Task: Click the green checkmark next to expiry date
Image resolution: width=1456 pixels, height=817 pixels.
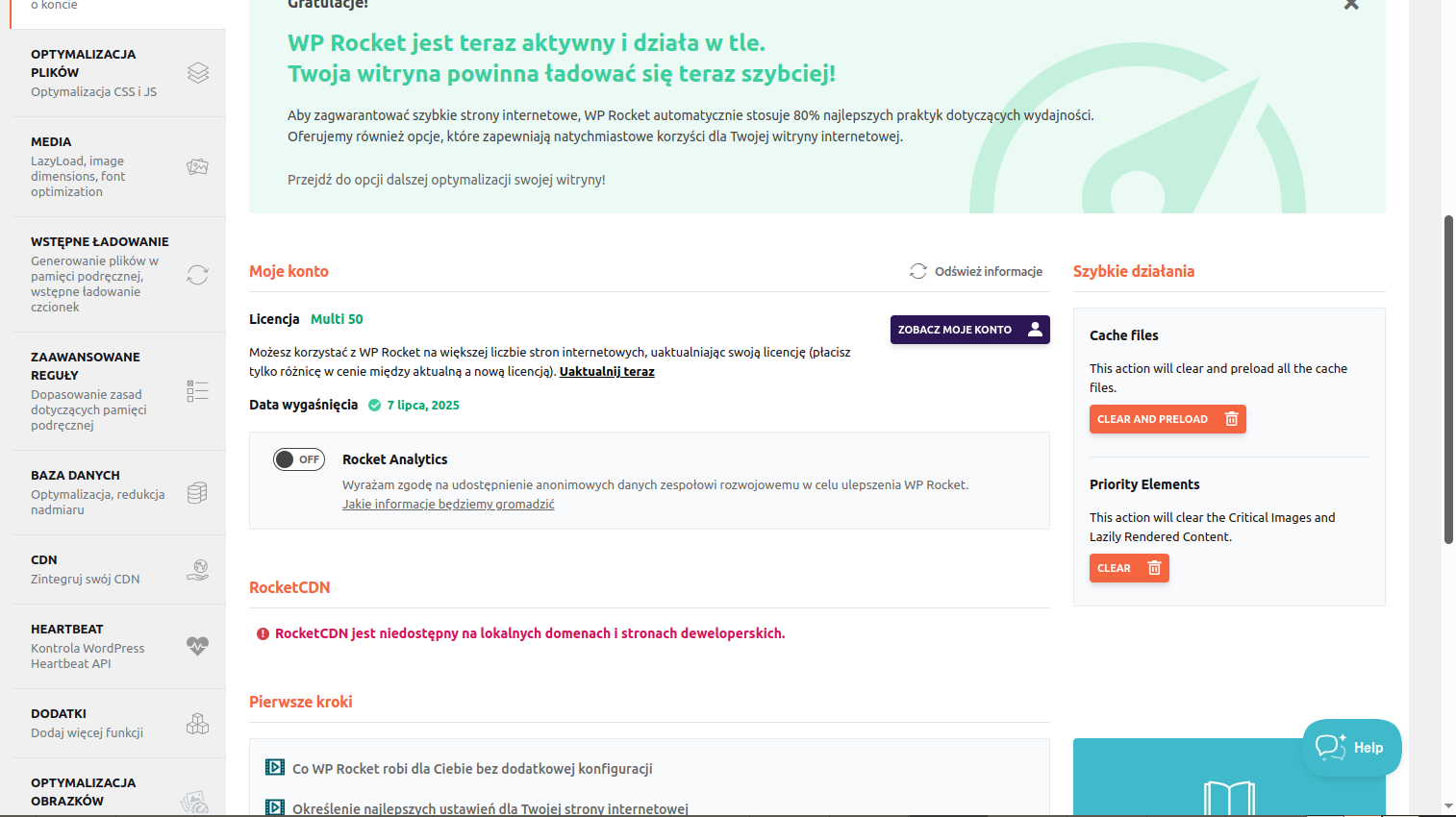Action: 375,405
